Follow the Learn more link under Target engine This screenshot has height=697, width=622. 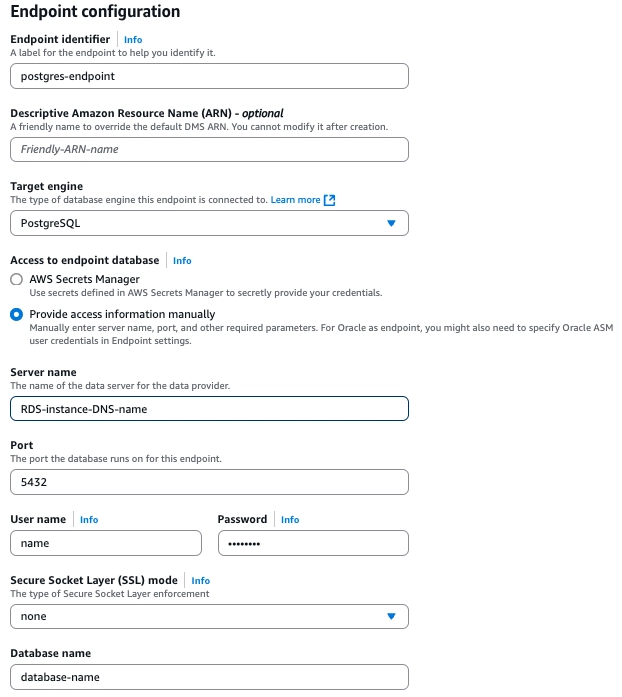coord(295,200)
